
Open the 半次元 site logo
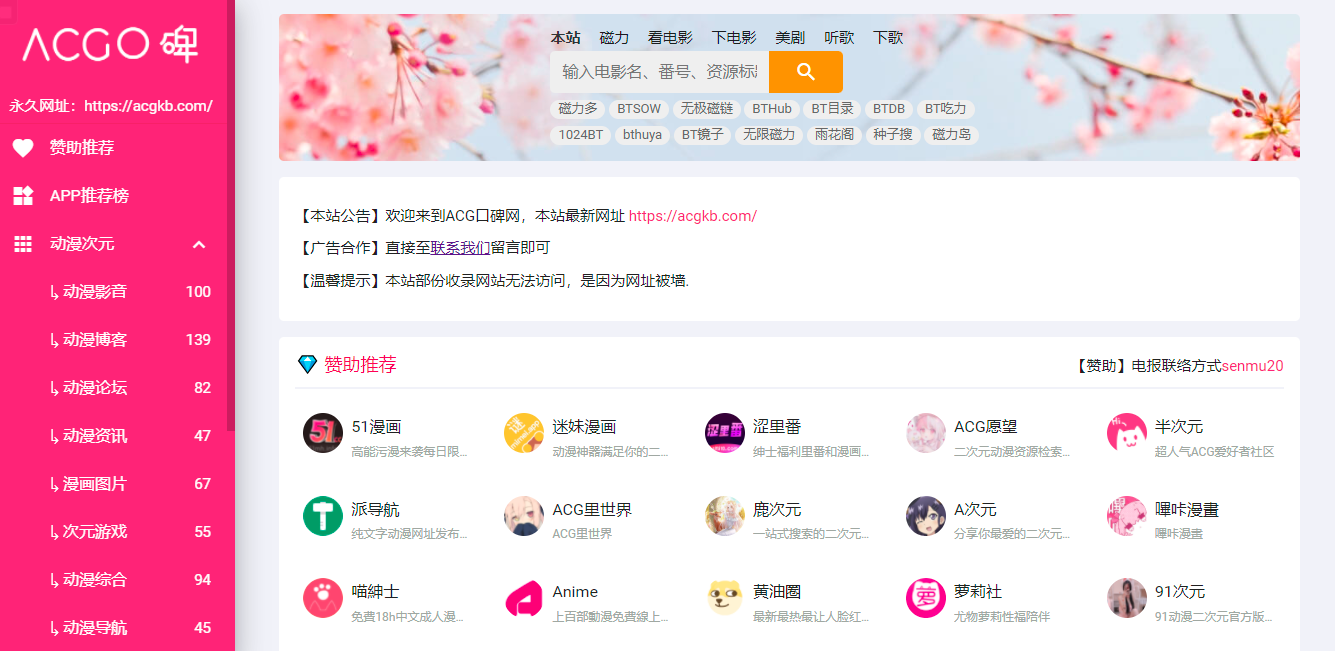(1127, 433)
